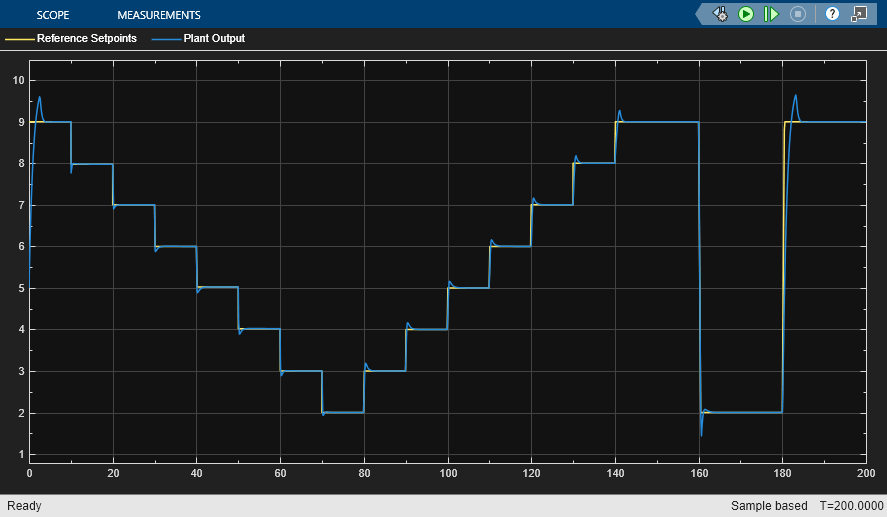This screenshot has height=517, width=887.
Task: Toggle Reference Setpoints signal in legend
Action: 86,39
